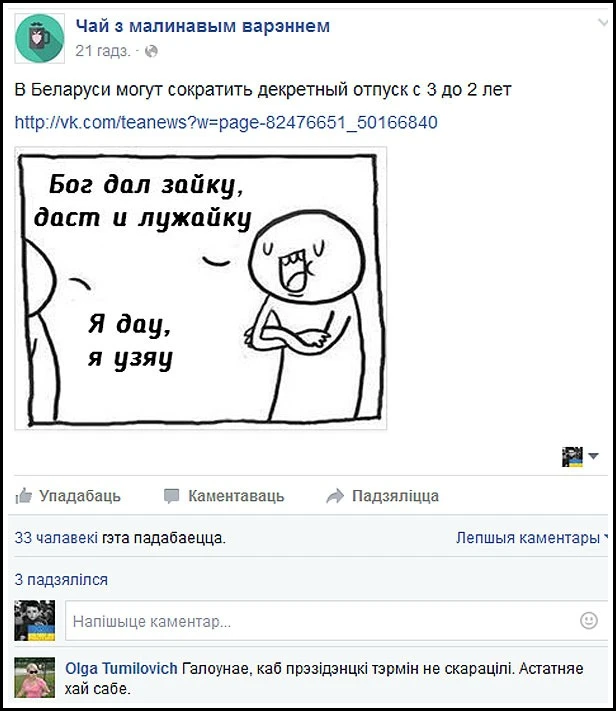Viewport: 616px width, 711px height.
Task: Click the globe public audience icon
Action: 151,51
